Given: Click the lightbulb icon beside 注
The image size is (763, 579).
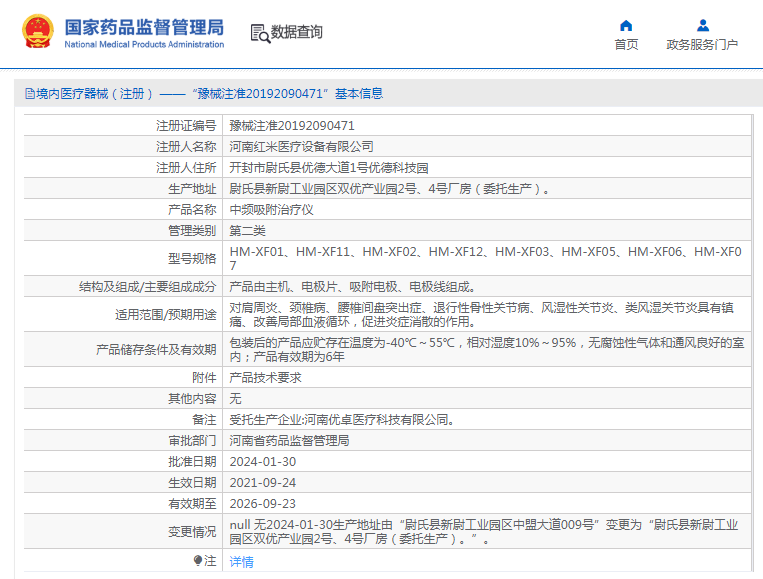Looking at the screenshot, I should [x=198, y=561].
